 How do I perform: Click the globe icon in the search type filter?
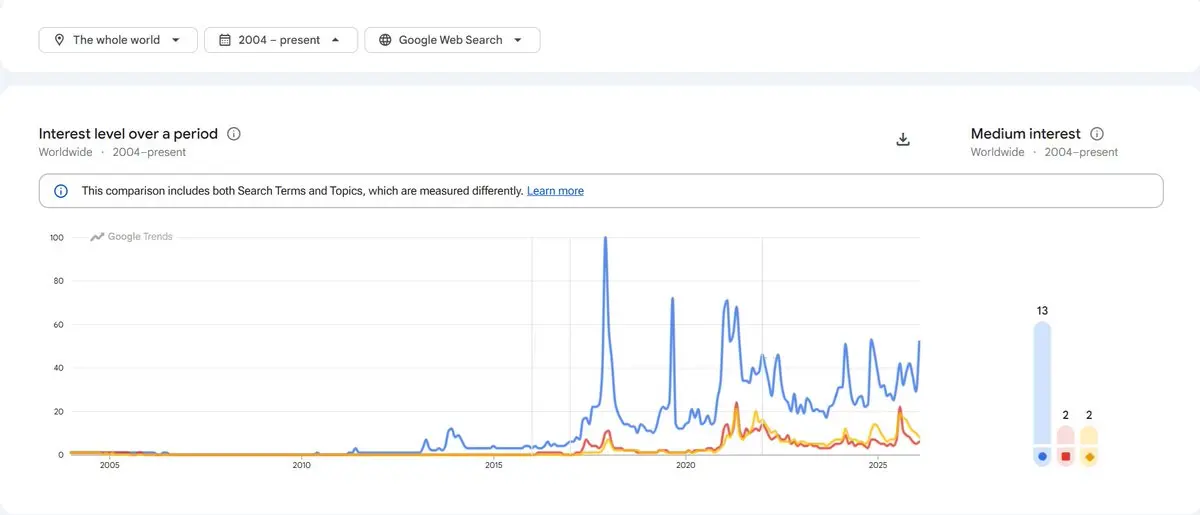385,40
